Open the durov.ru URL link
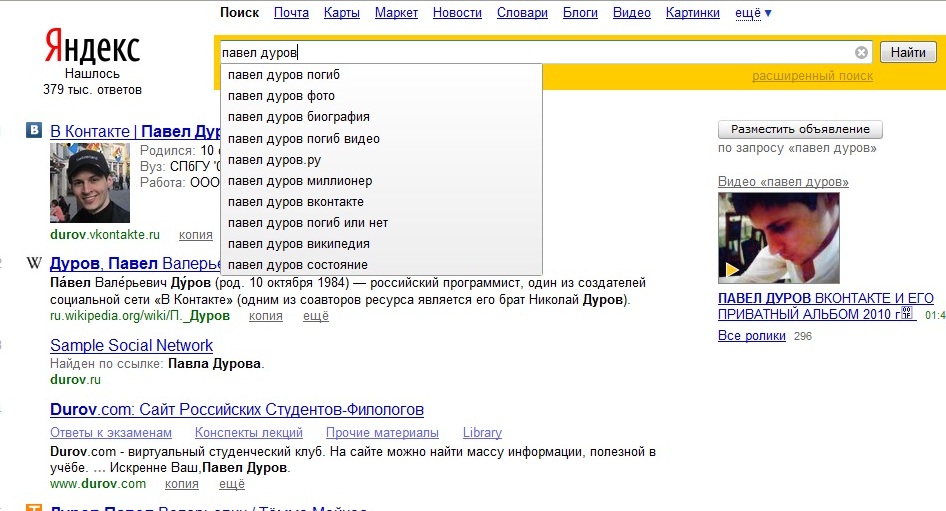The width and height of the screenshot is (946, 511). click(x=75, y=379)
